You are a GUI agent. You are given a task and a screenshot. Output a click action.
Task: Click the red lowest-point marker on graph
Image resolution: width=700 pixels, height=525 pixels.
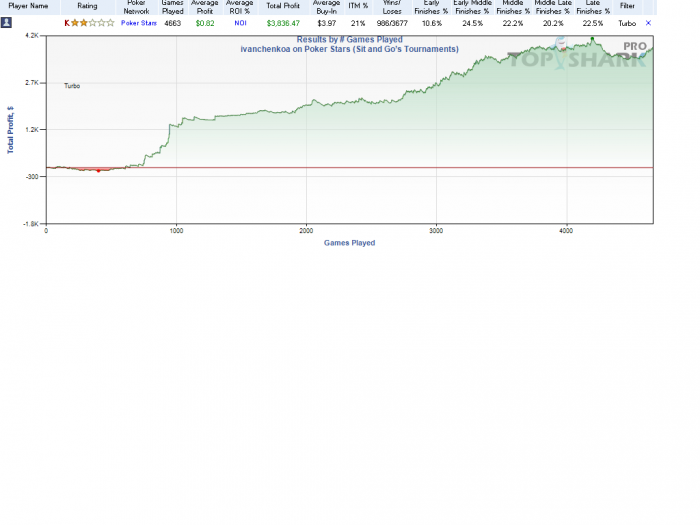click(99, 171)
